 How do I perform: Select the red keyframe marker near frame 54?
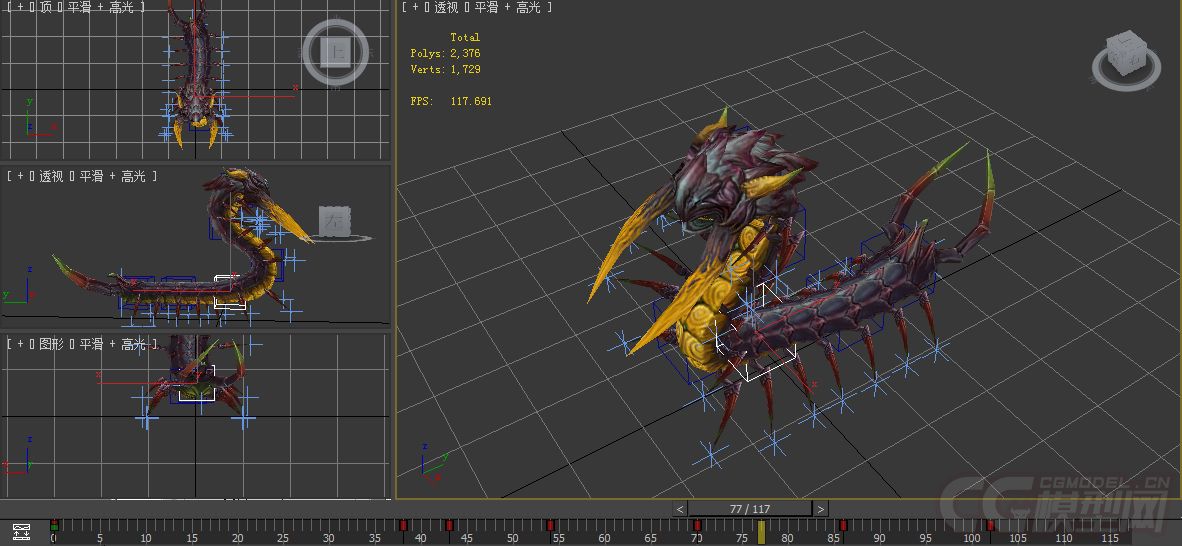[550, 525]
